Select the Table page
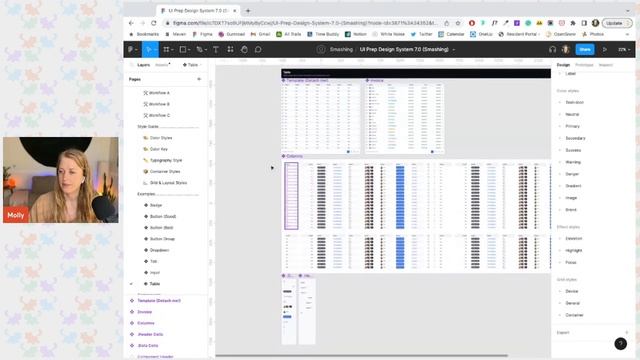The width and height of the screenshot is (640, 360). point(151,284)
